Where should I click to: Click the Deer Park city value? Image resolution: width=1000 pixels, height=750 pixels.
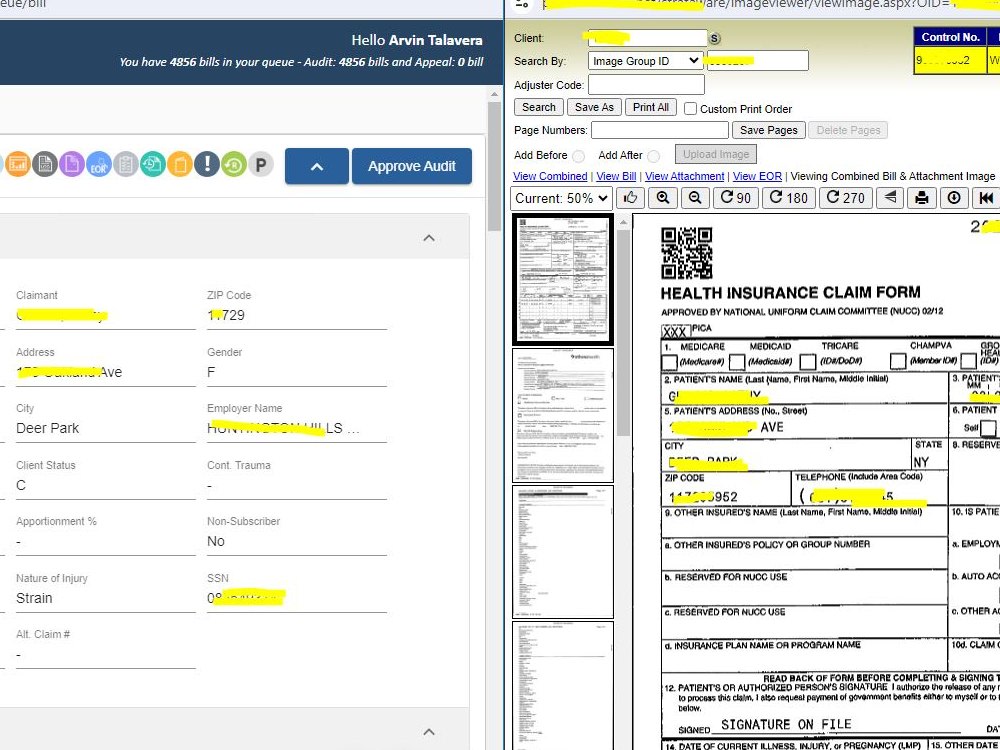click(48, 428)
